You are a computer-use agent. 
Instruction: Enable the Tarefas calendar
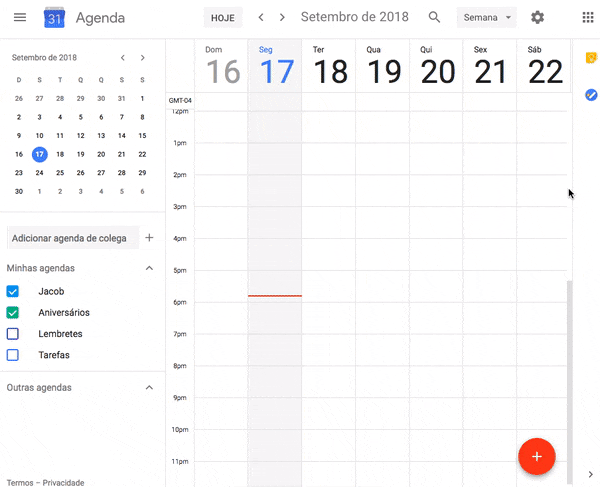13,355
